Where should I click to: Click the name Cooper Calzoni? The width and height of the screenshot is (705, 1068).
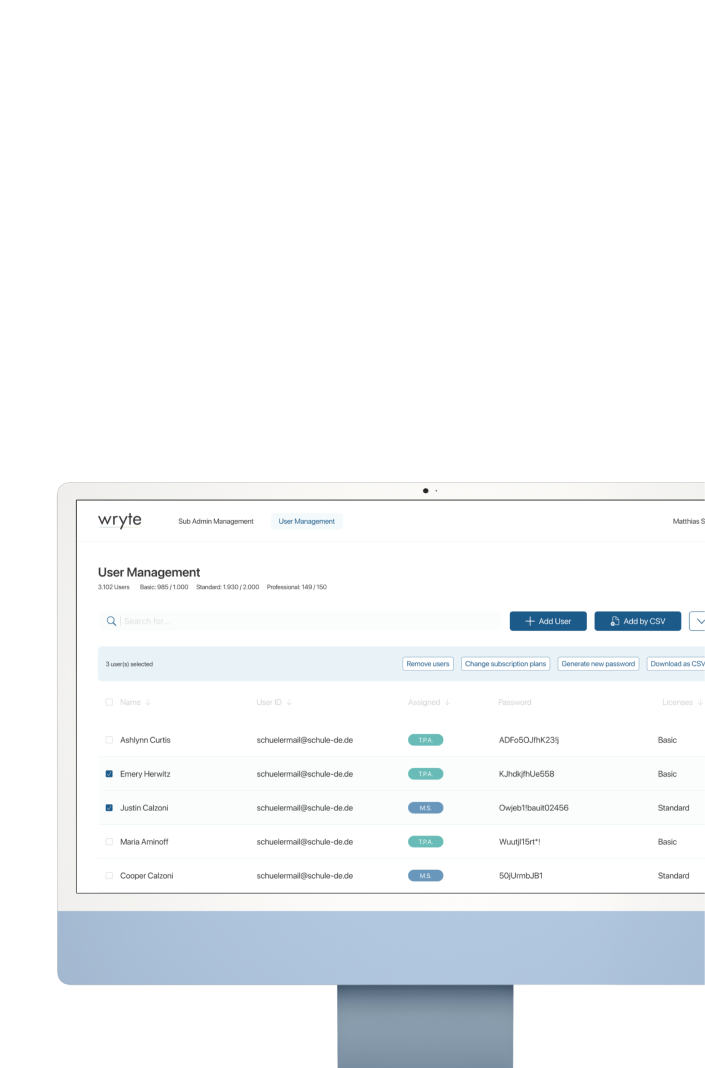pos(146,876)
